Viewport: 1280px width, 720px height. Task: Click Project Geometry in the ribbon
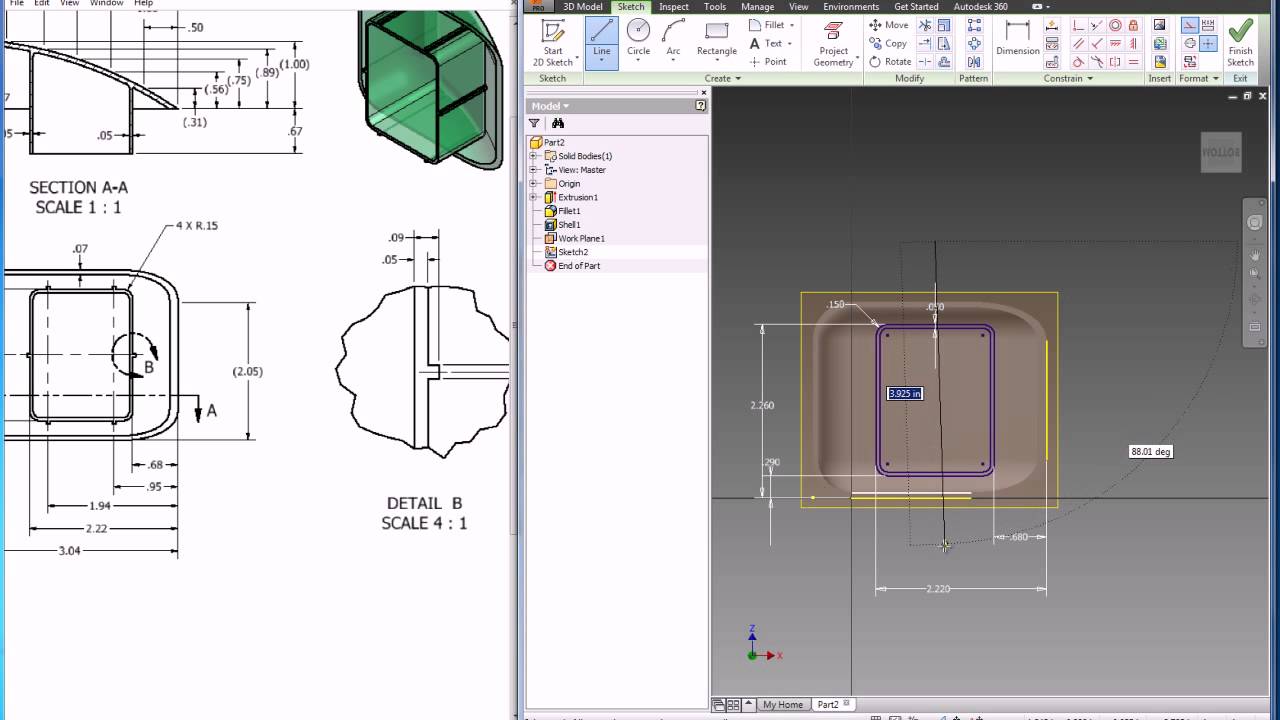click(833, 42)
